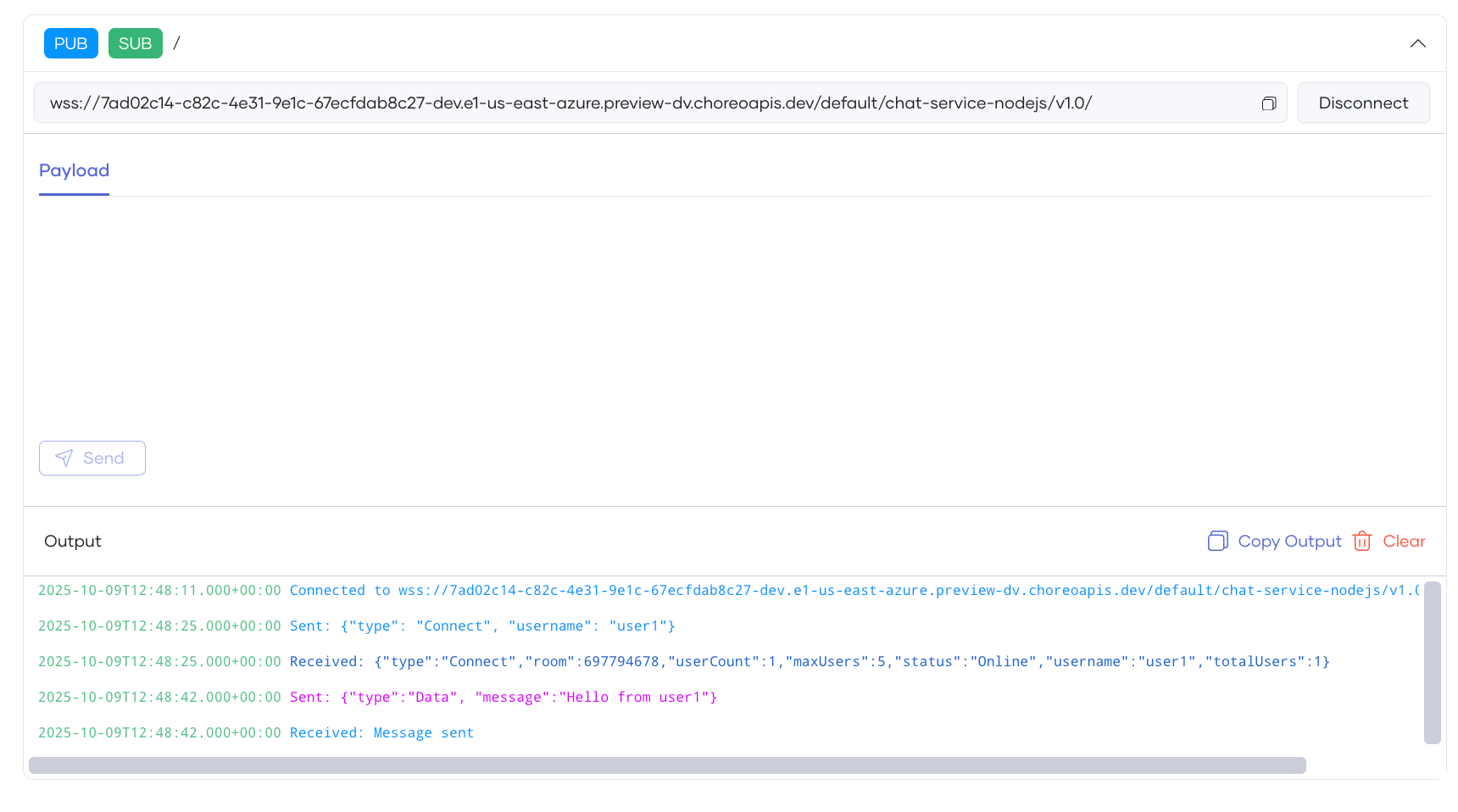Click the 'Received: Message sent' log line
The width and height of the screenshot is (1458, 812).
(381, 733)
